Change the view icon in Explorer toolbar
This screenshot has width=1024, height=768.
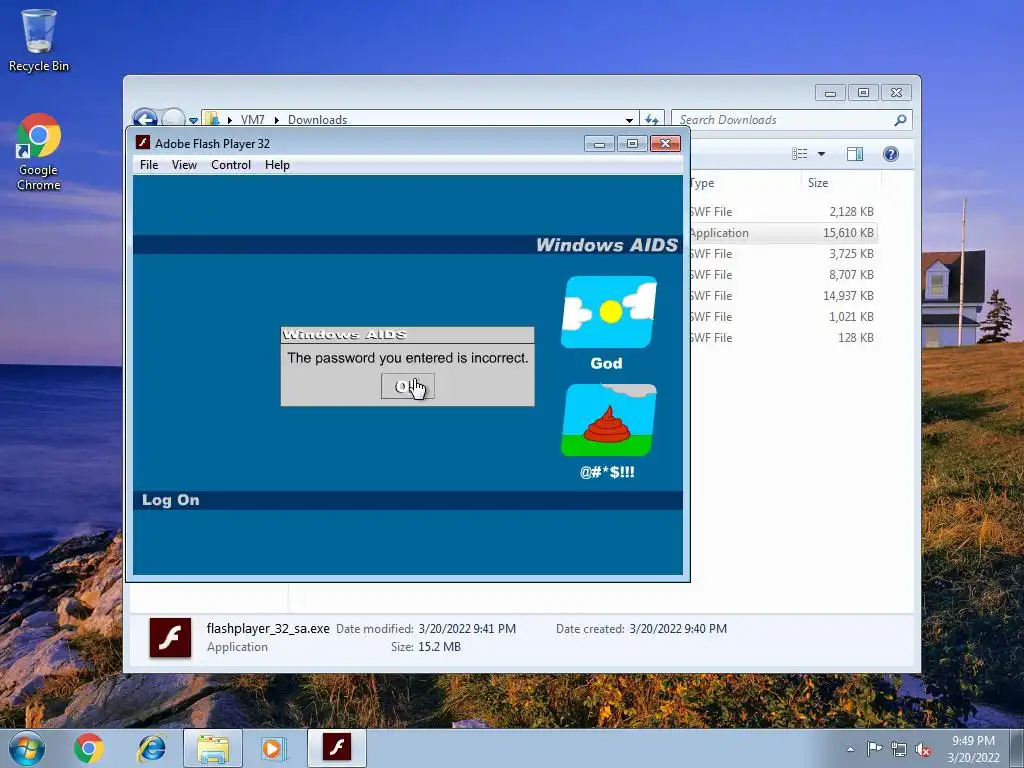click(x=799, y=153)
